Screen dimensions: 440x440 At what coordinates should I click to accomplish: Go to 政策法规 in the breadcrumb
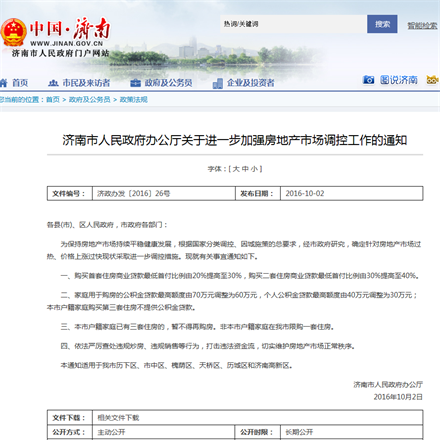[x=133, y=100]
